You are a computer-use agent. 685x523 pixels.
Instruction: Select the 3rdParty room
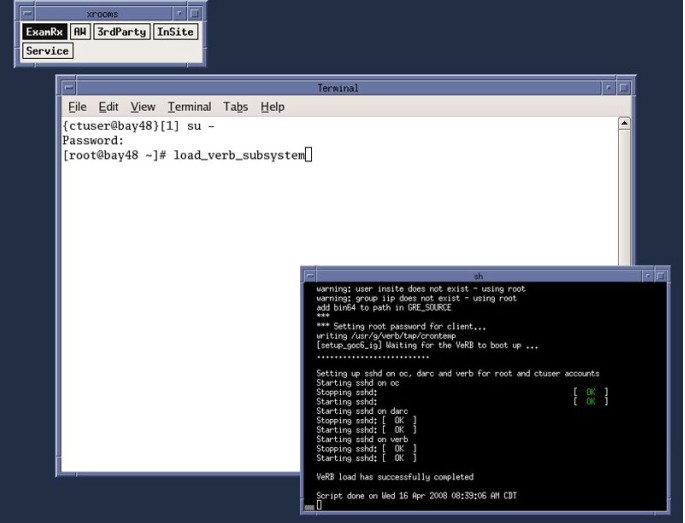pos(122,32)
